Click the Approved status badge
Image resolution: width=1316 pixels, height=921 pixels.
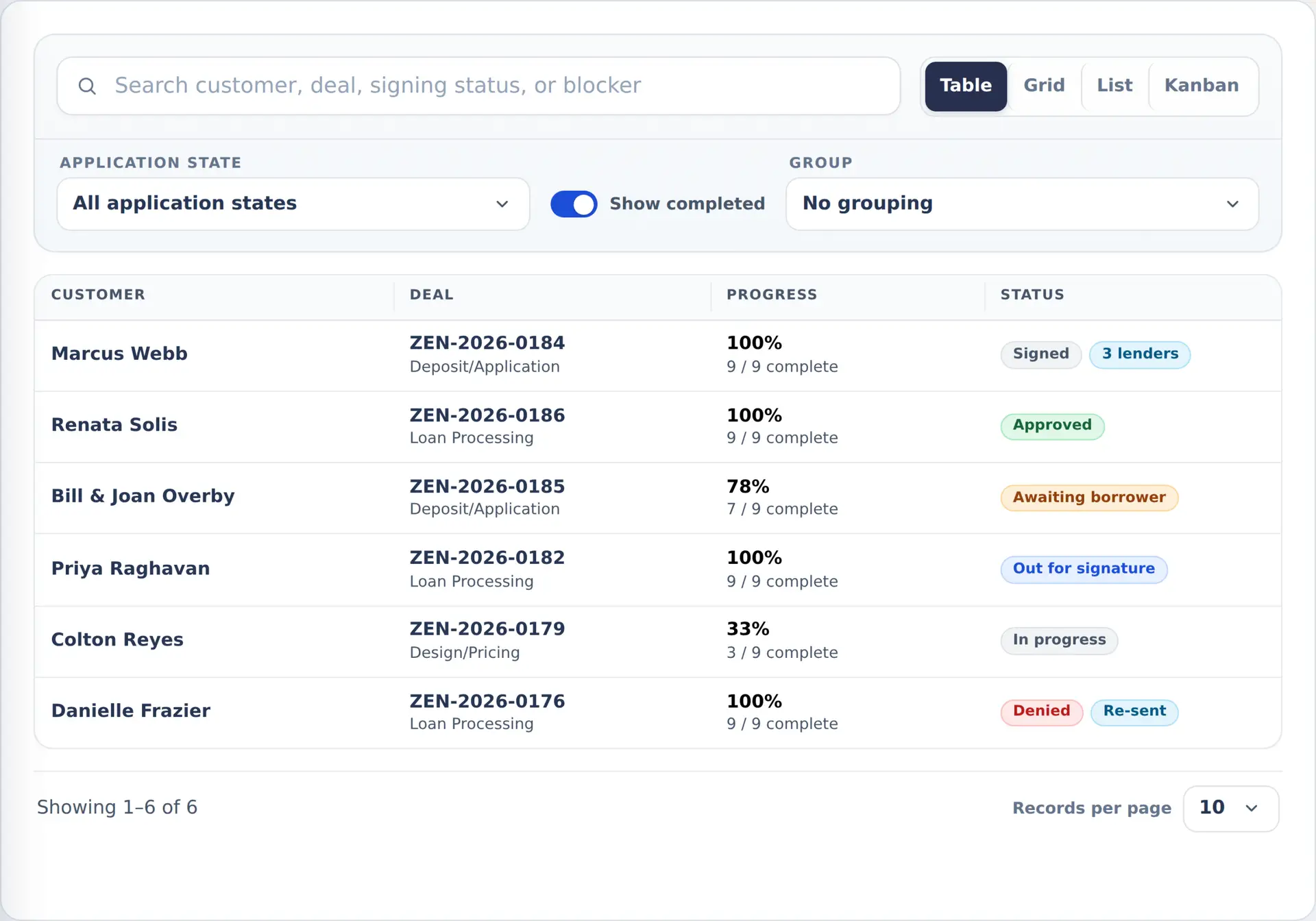1052,426
